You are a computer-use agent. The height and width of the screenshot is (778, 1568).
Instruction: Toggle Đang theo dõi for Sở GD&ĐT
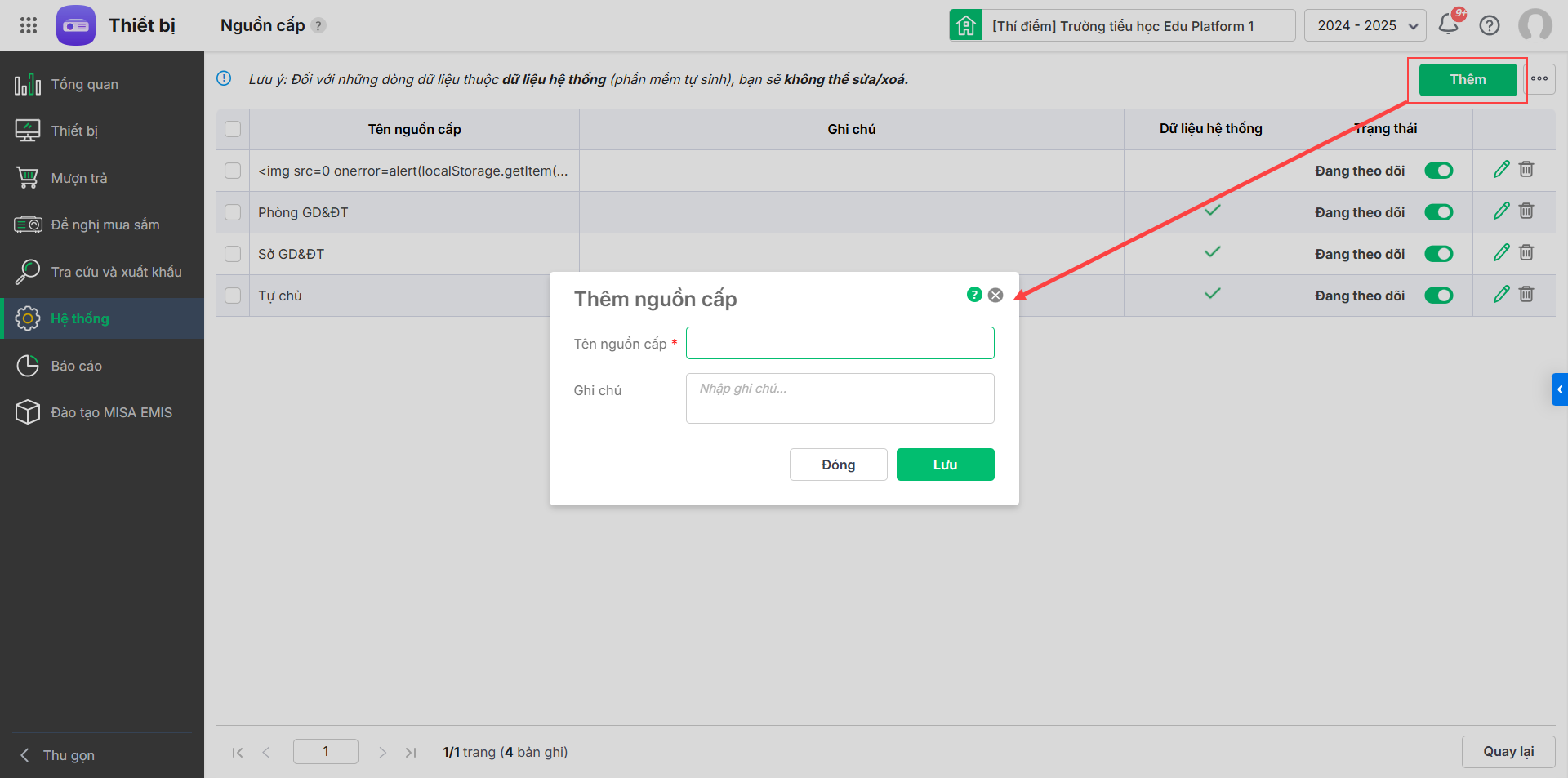coord(1439,254)
